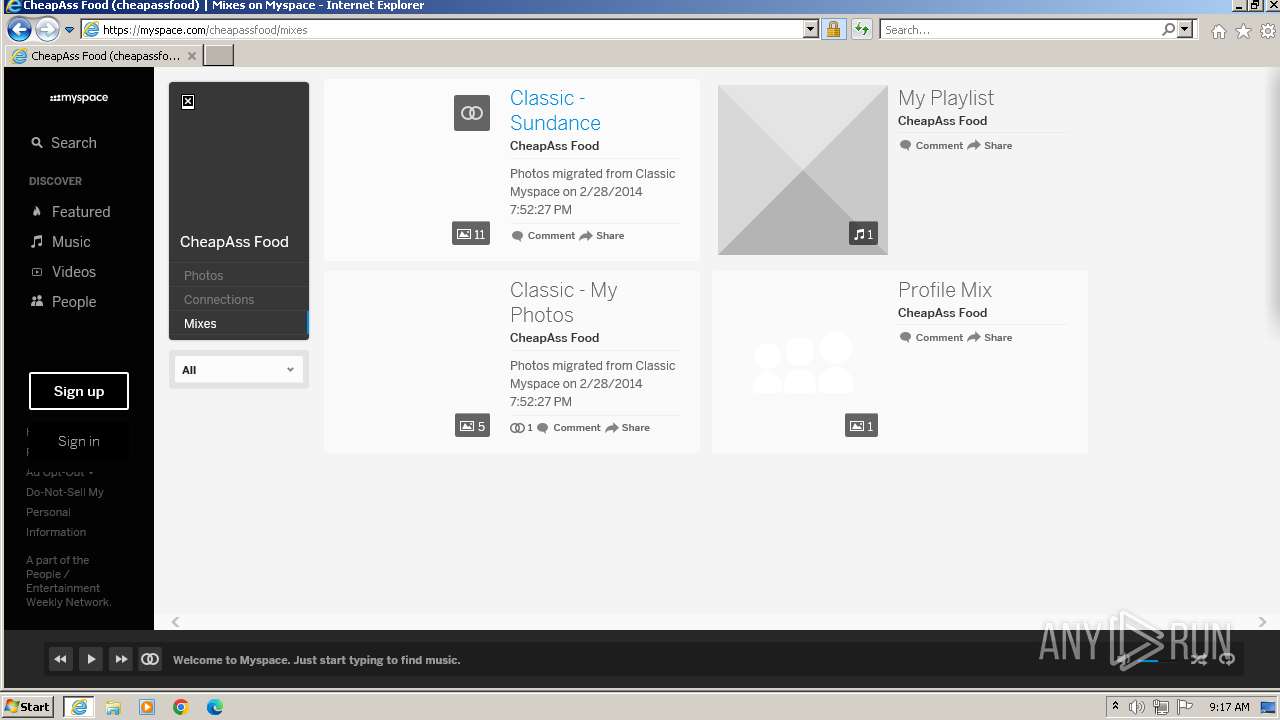
Task: Toggle shuffle in the music player
Action: click(1198, 659)
